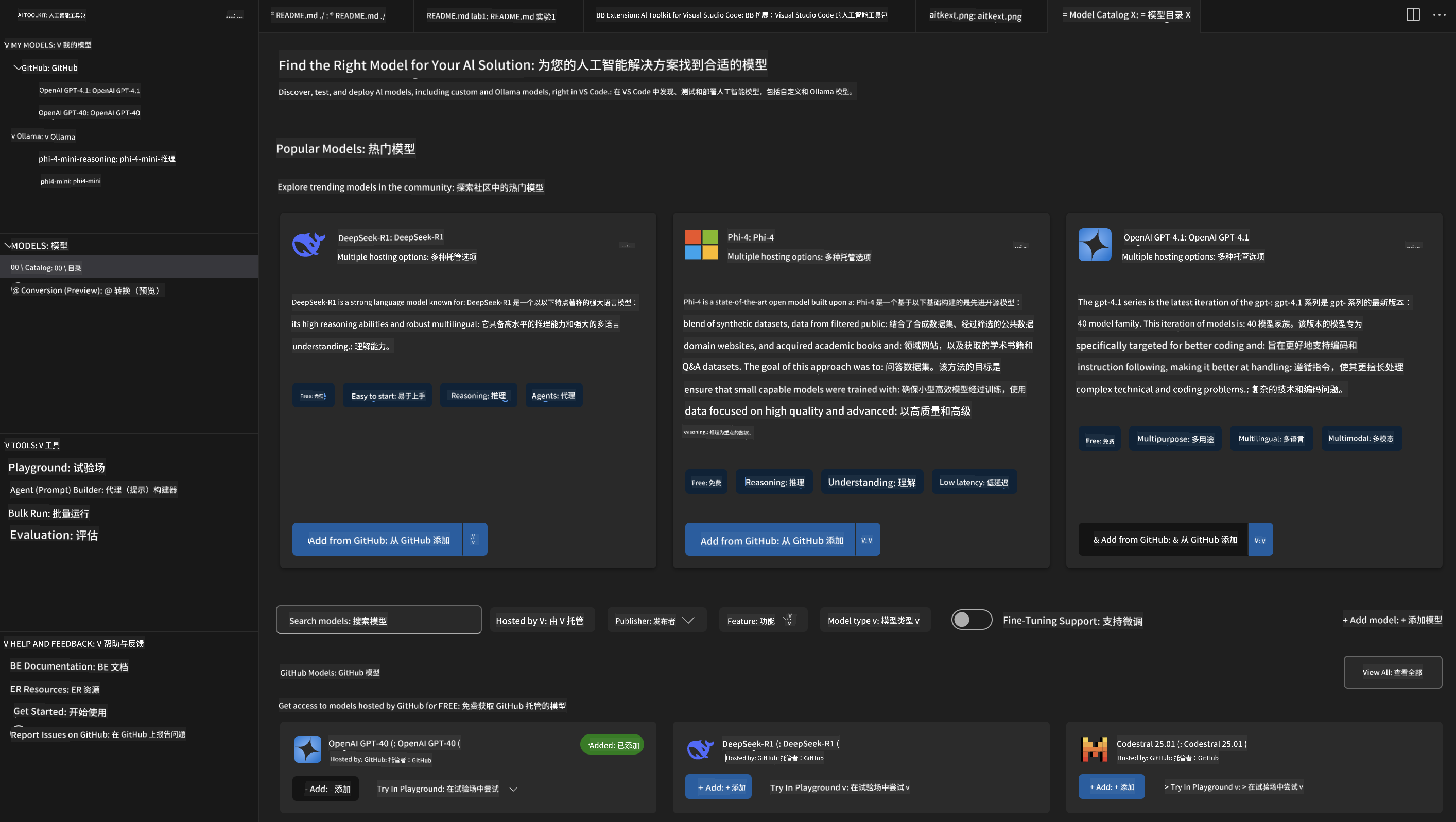
Task: Open the Evaluation tool
Action: point(54,535)
